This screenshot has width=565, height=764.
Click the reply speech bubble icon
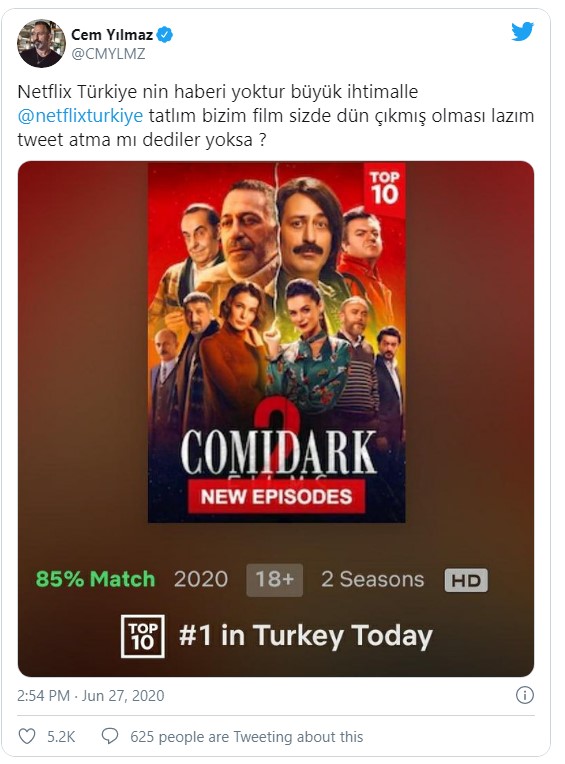[110, 736]
